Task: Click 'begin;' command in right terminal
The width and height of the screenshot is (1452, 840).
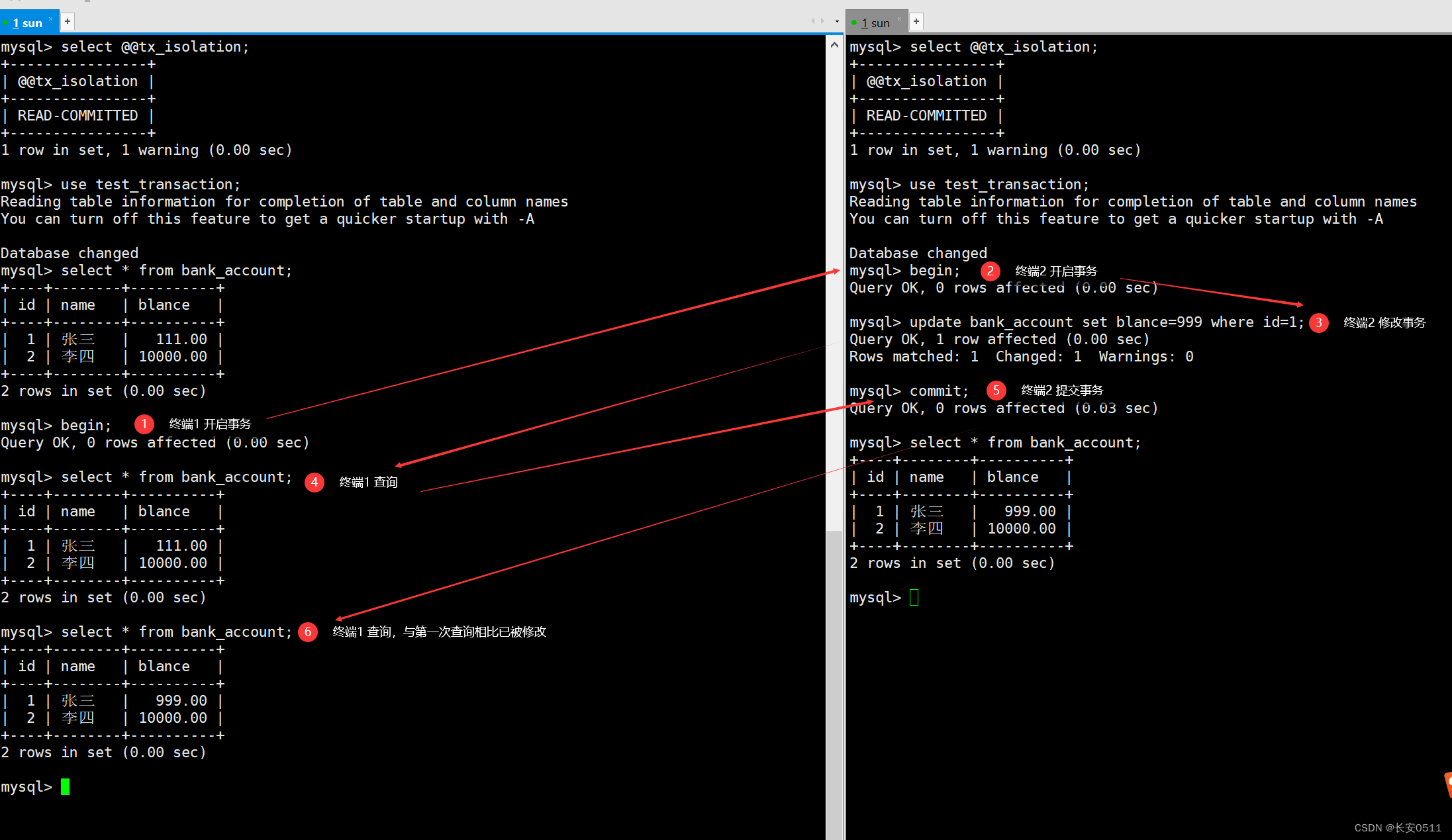Action: click(934, 271)
